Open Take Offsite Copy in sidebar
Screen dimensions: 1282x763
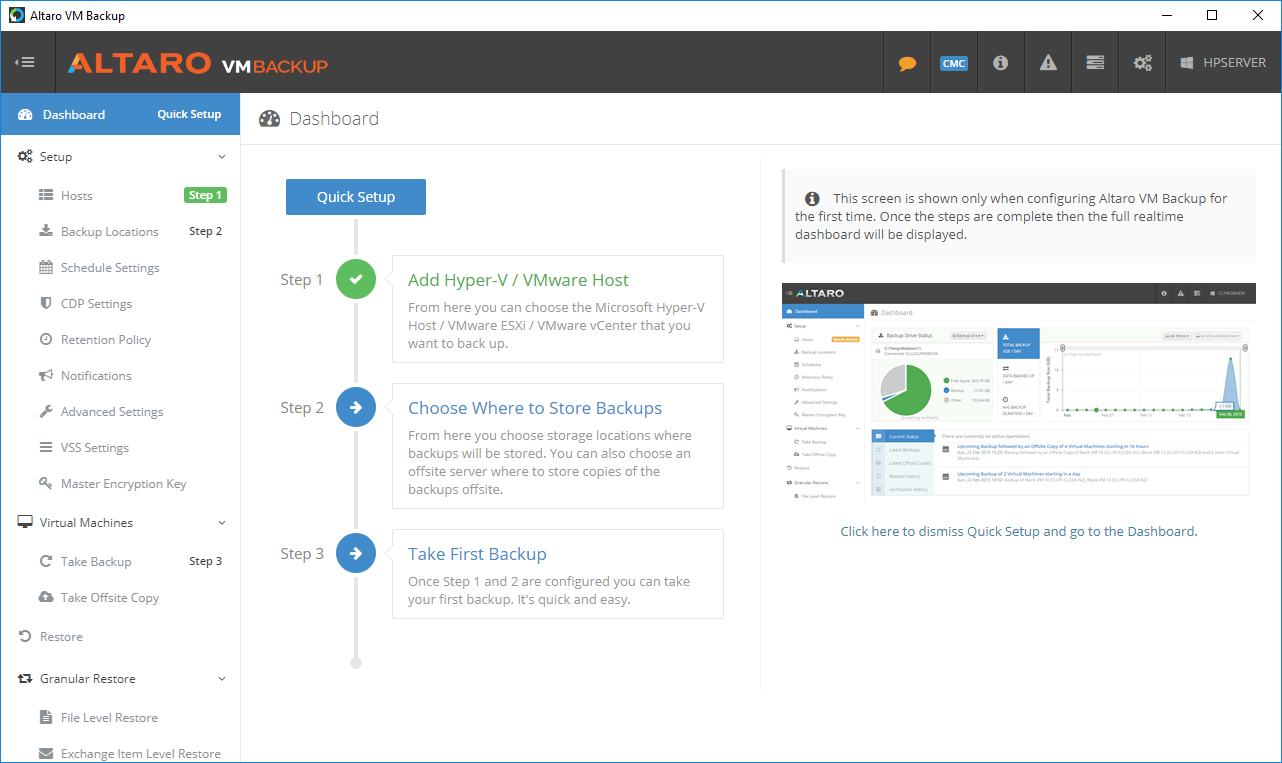(110, 598)
